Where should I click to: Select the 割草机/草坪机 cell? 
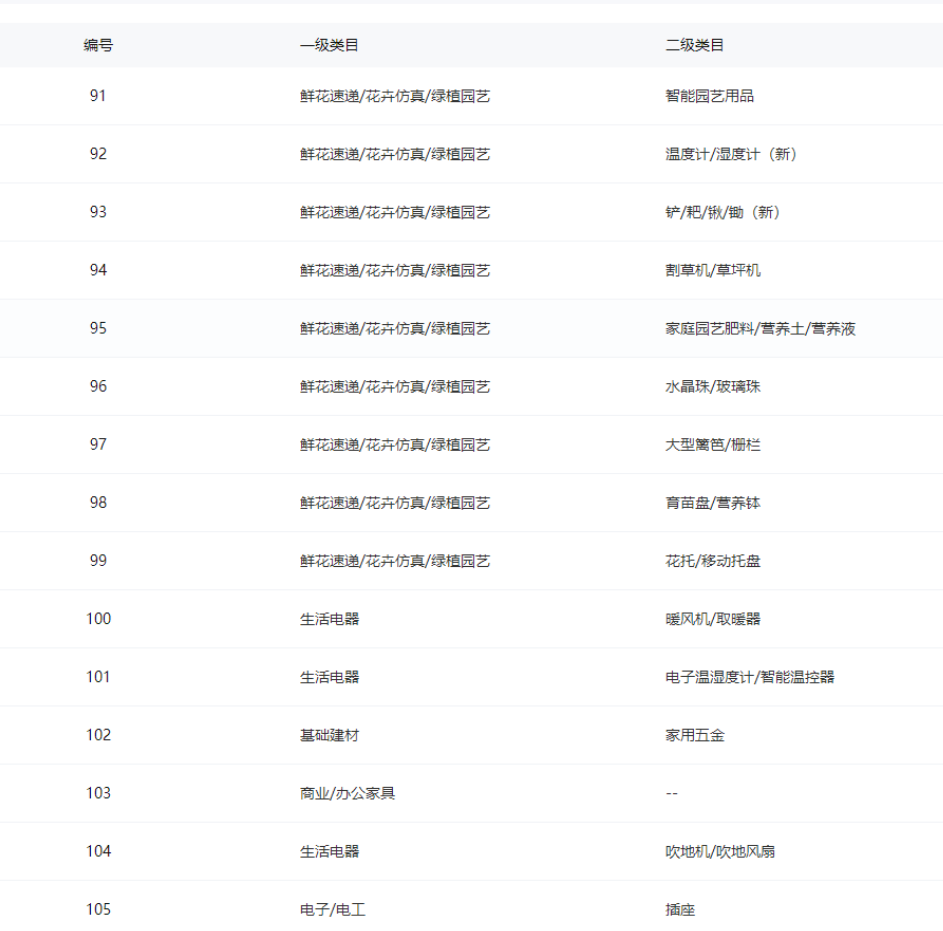point(713,270)
